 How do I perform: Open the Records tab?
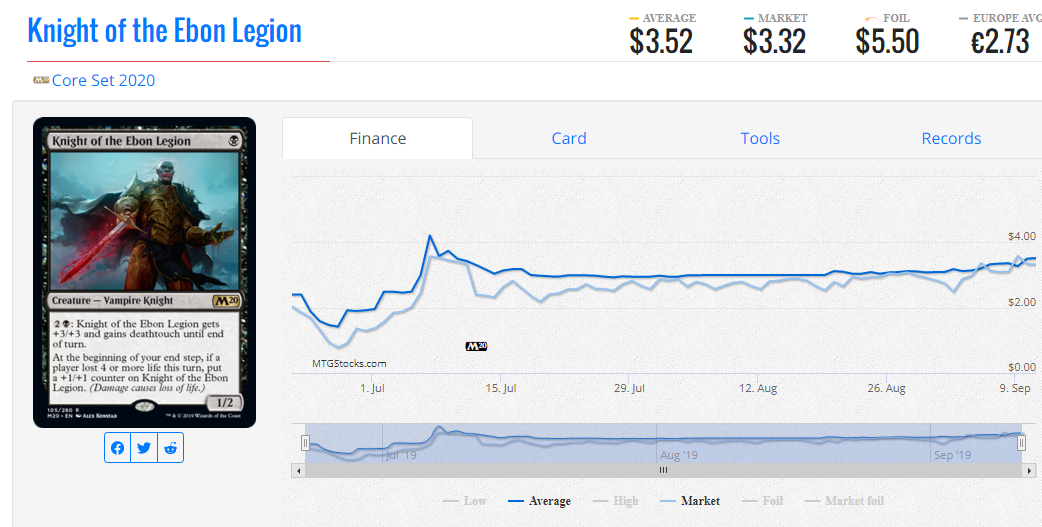pos(951,138)
